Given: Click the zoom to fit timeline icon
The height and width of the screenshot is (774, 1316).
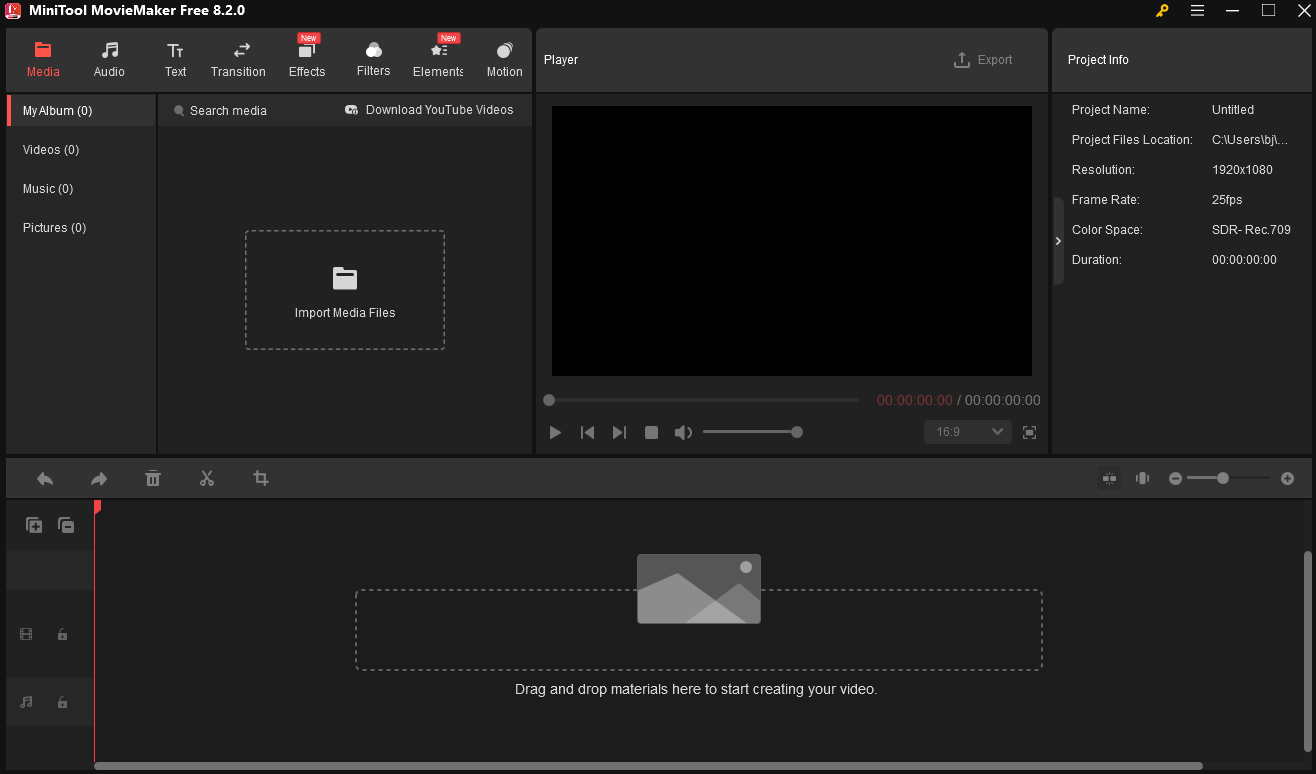Looking at the screenshot, I should (x=1142, y=479).
